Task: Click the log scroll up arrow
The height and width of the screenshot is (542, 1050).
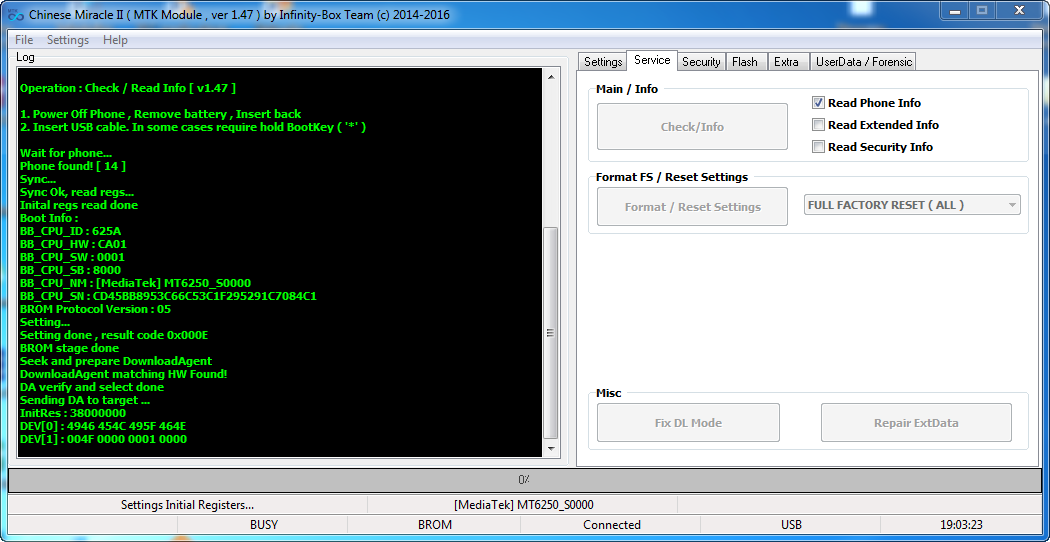Action: tap(551, 77)
